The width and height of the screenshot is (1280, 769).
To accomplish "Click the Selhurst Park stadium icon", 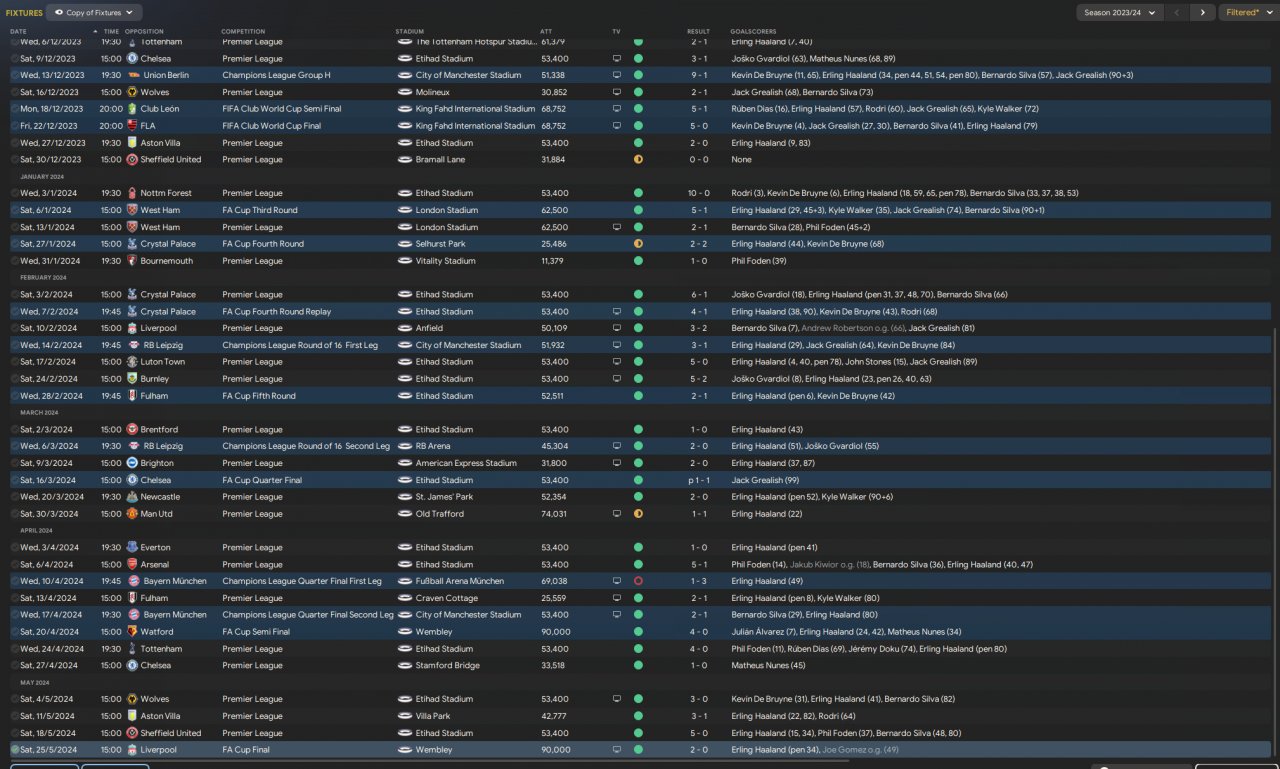I will 404,244.
